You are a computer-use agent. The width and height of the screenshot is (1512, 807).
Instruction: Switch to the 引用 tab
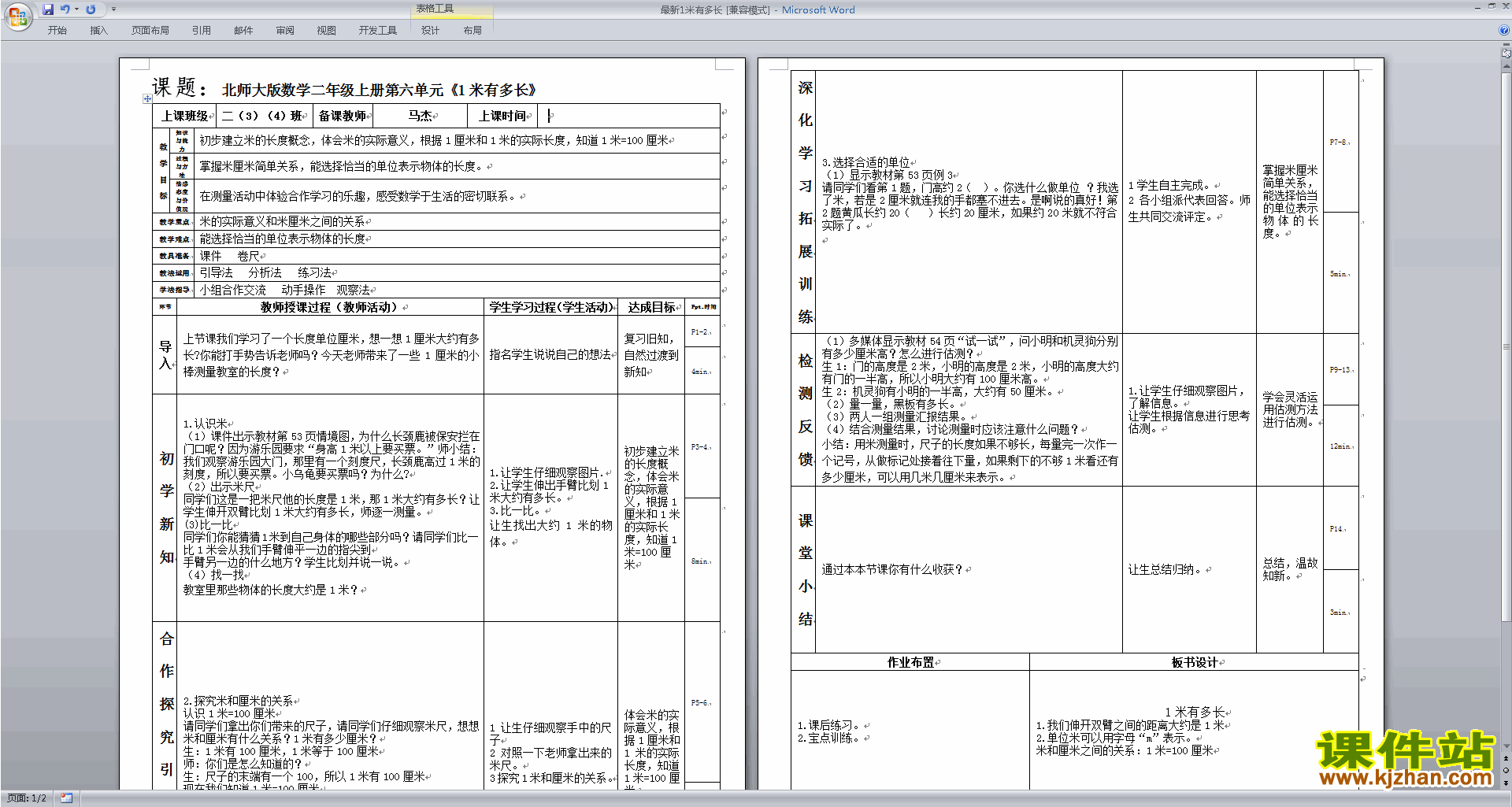[x=202, y=31]
